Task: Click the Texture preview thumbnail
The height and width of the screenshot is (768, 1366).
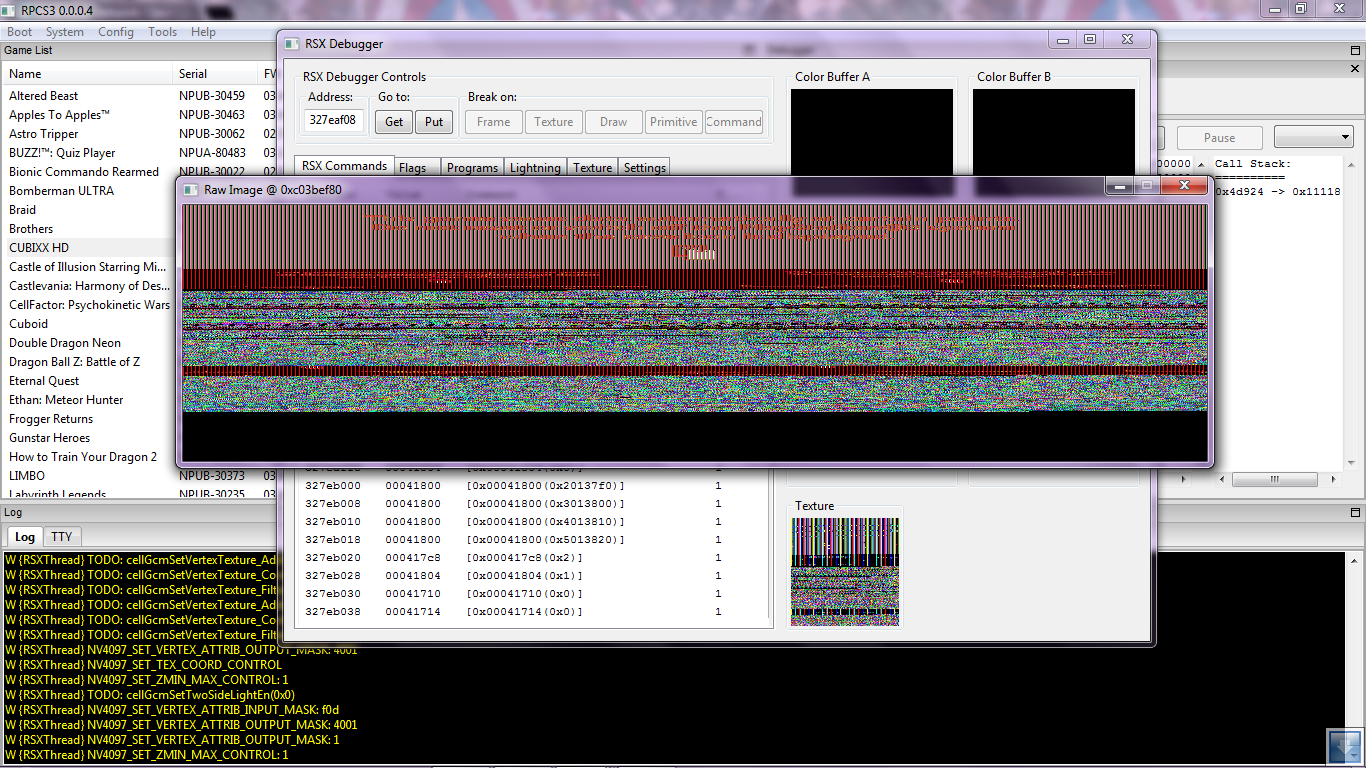Action: [x=845, y=572]
